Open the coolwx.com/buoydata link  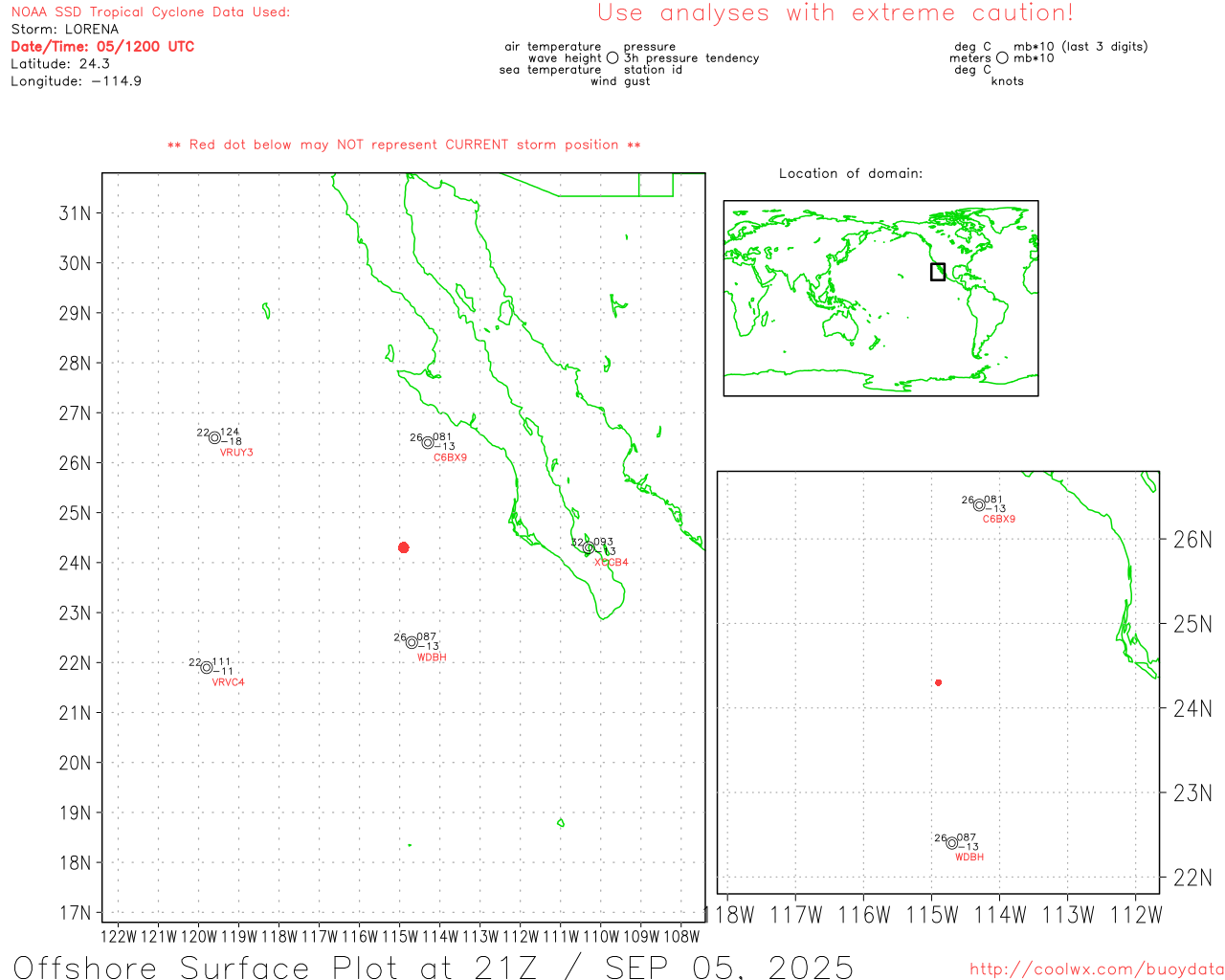click(x=1097, y=969)
